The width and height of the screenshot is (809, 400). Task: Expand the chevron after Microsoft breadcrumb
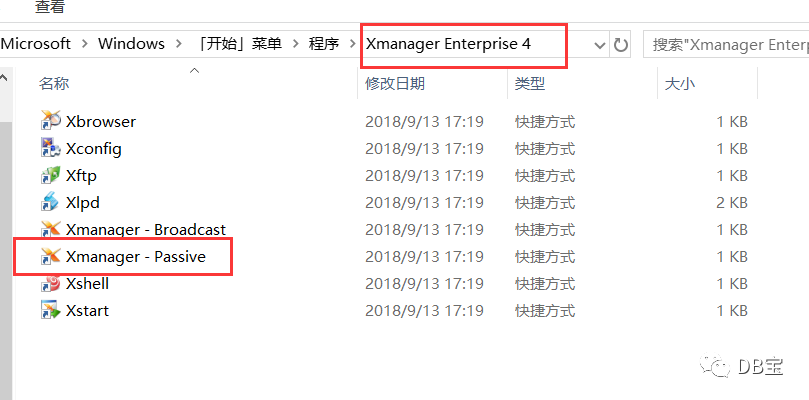click(84, 44)
